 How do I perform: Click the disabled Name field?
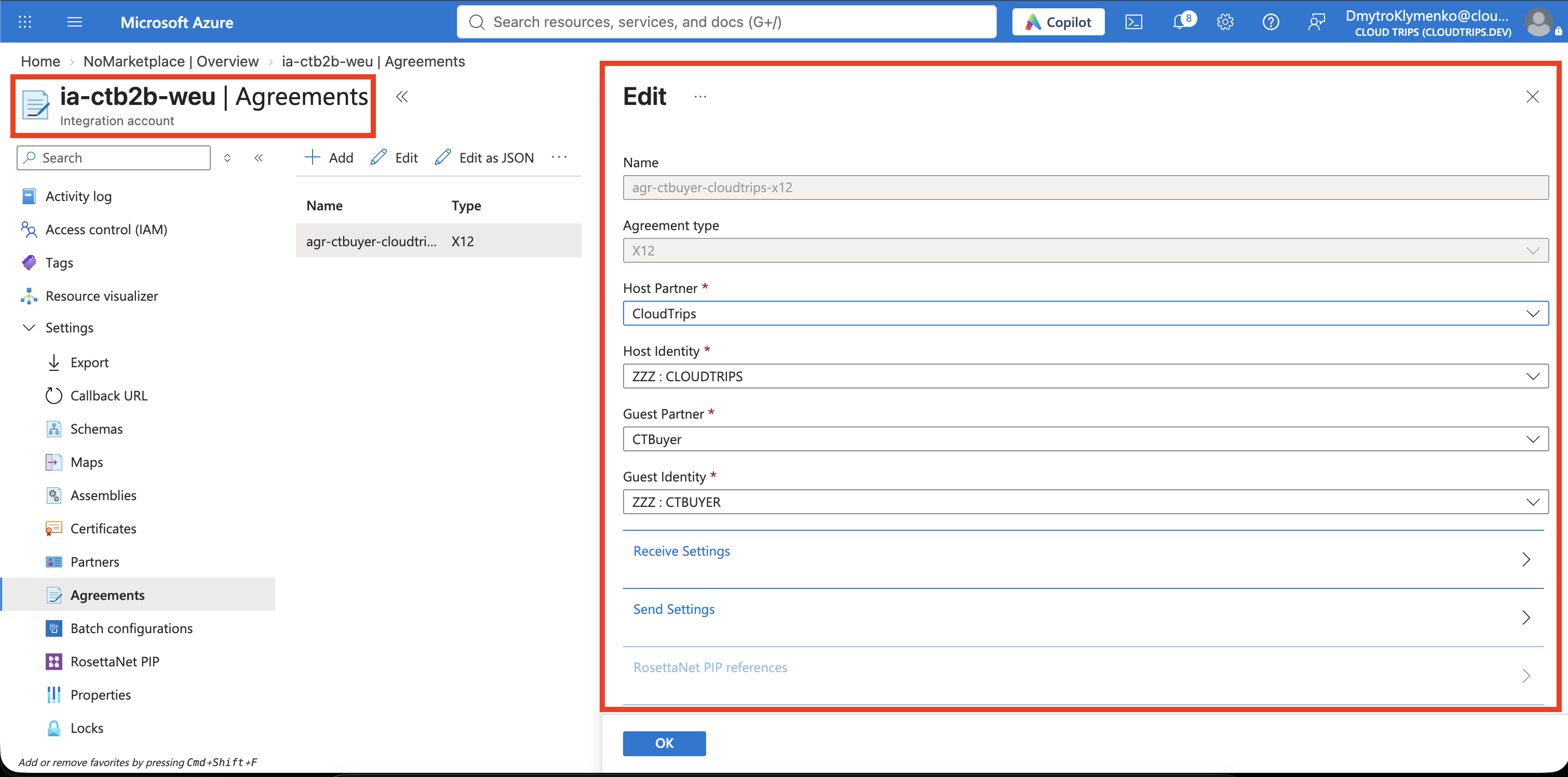pyautogui.click(x=1085, y=187)
